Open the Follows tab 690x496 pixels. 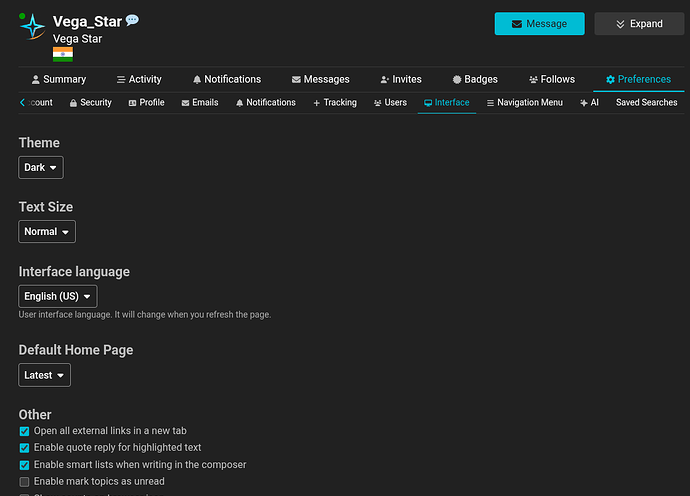[x=551, y=79]
